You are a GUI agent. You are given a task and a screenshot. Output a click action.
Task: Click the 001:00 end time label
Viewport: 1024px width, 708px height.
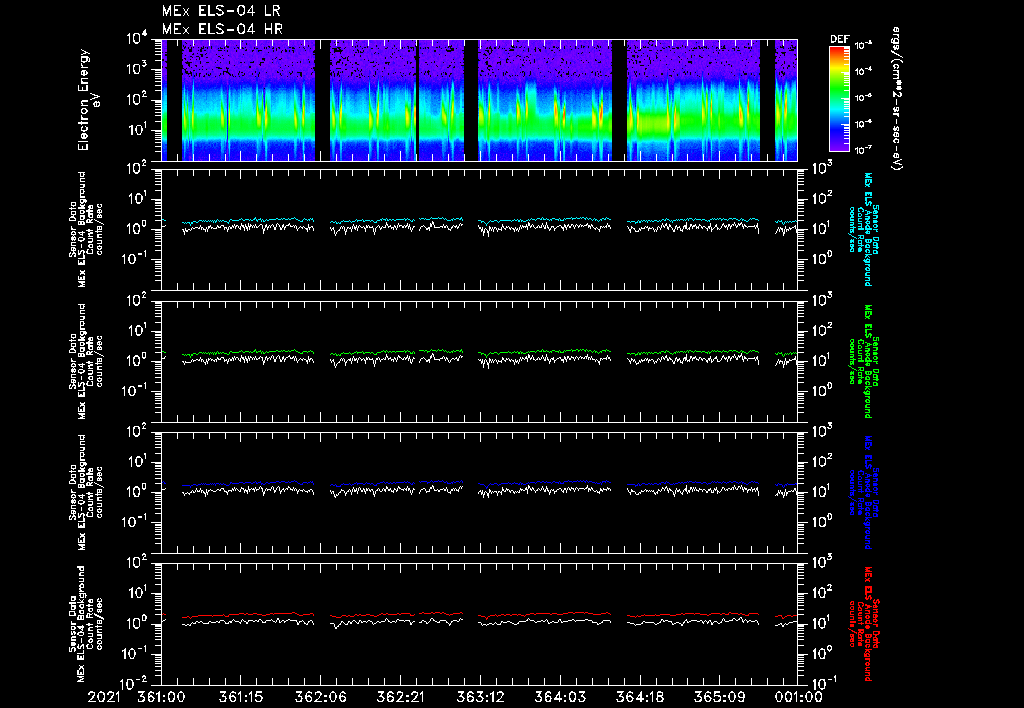point(797,695)
